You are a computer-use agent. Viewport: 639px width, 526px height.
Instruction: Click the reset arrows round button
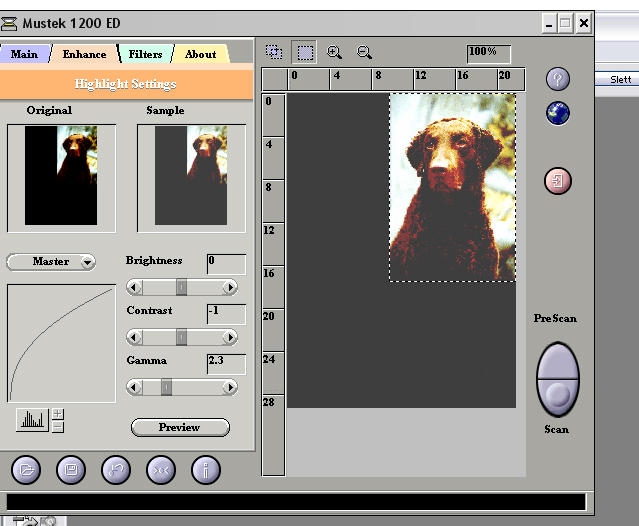tap(161, 470)
